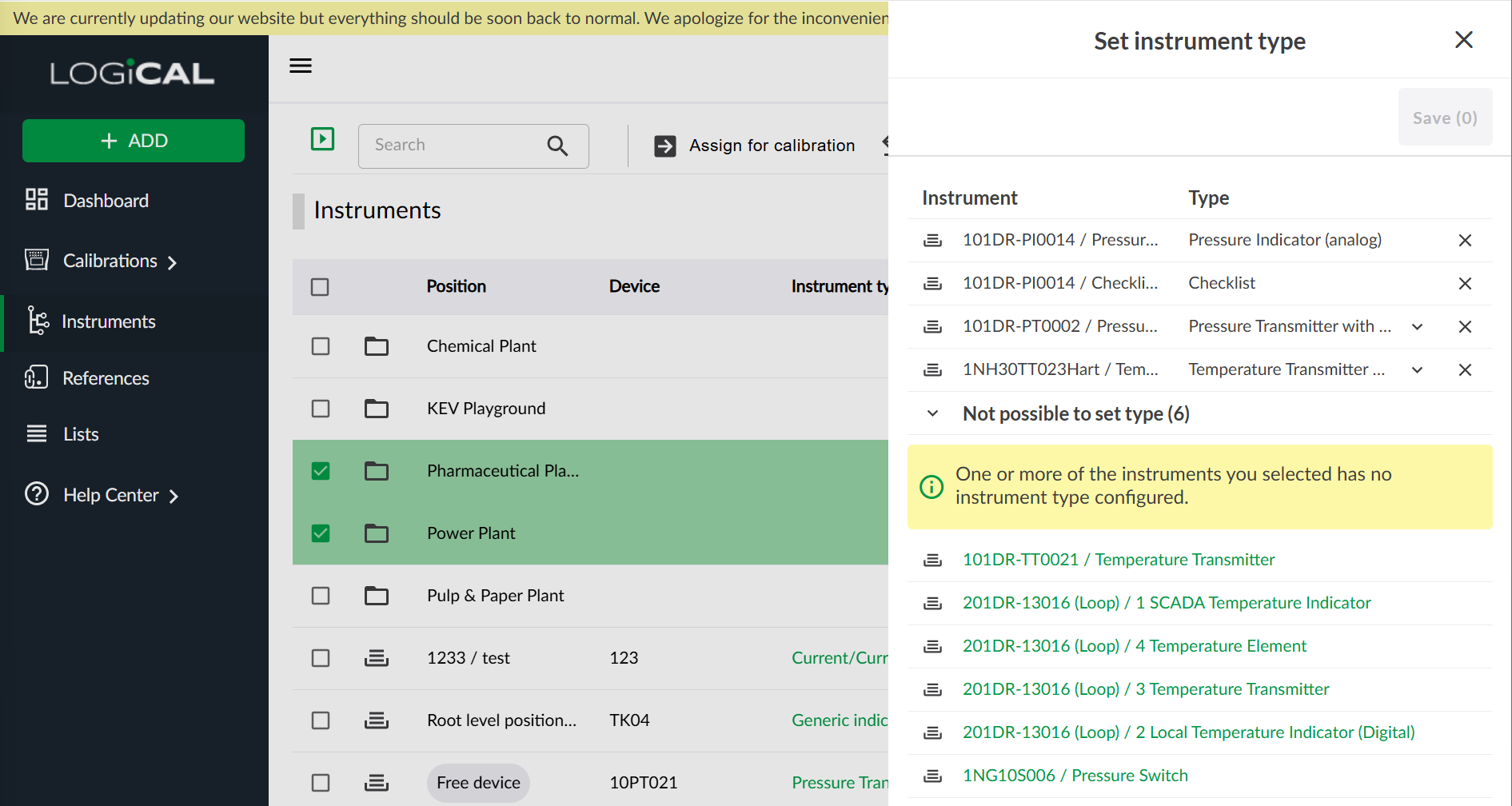
Task: Open the 1NG10S006 / Pressure Switch link
Action: [x=1075, y=776]
